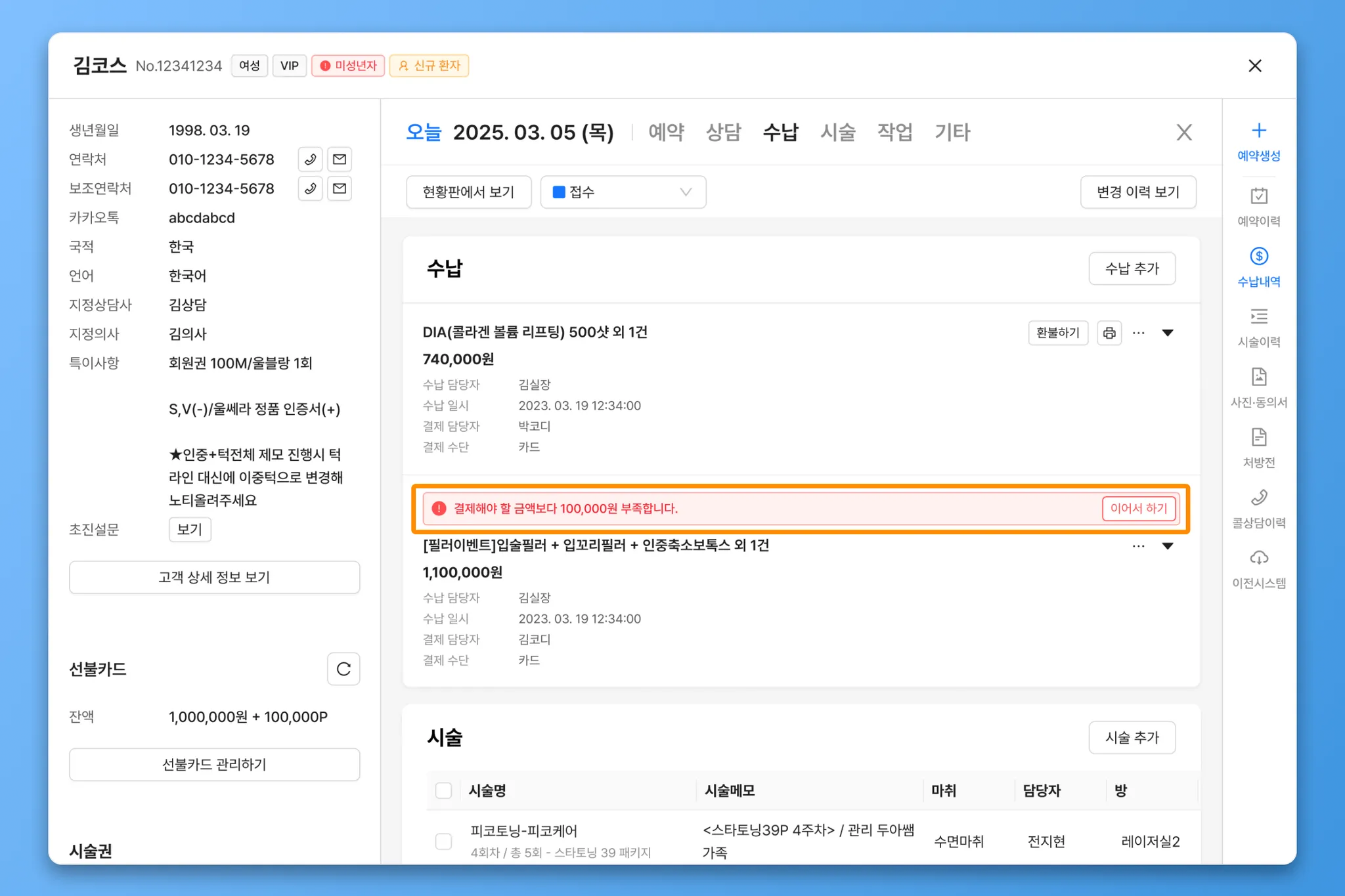
Task: Switch to the 시술 tab
Action: (837, 133)
